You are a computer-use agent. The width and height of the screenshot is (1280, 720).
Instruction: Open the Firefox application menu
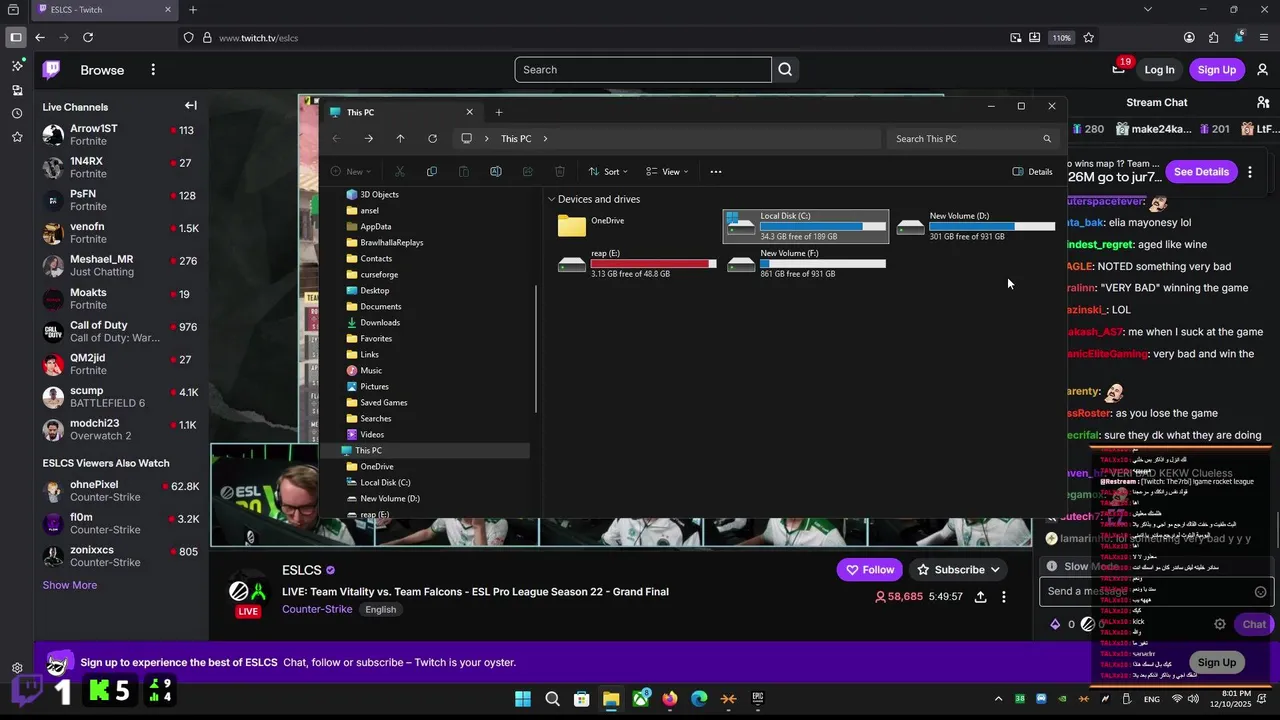tap(1264, 38)
